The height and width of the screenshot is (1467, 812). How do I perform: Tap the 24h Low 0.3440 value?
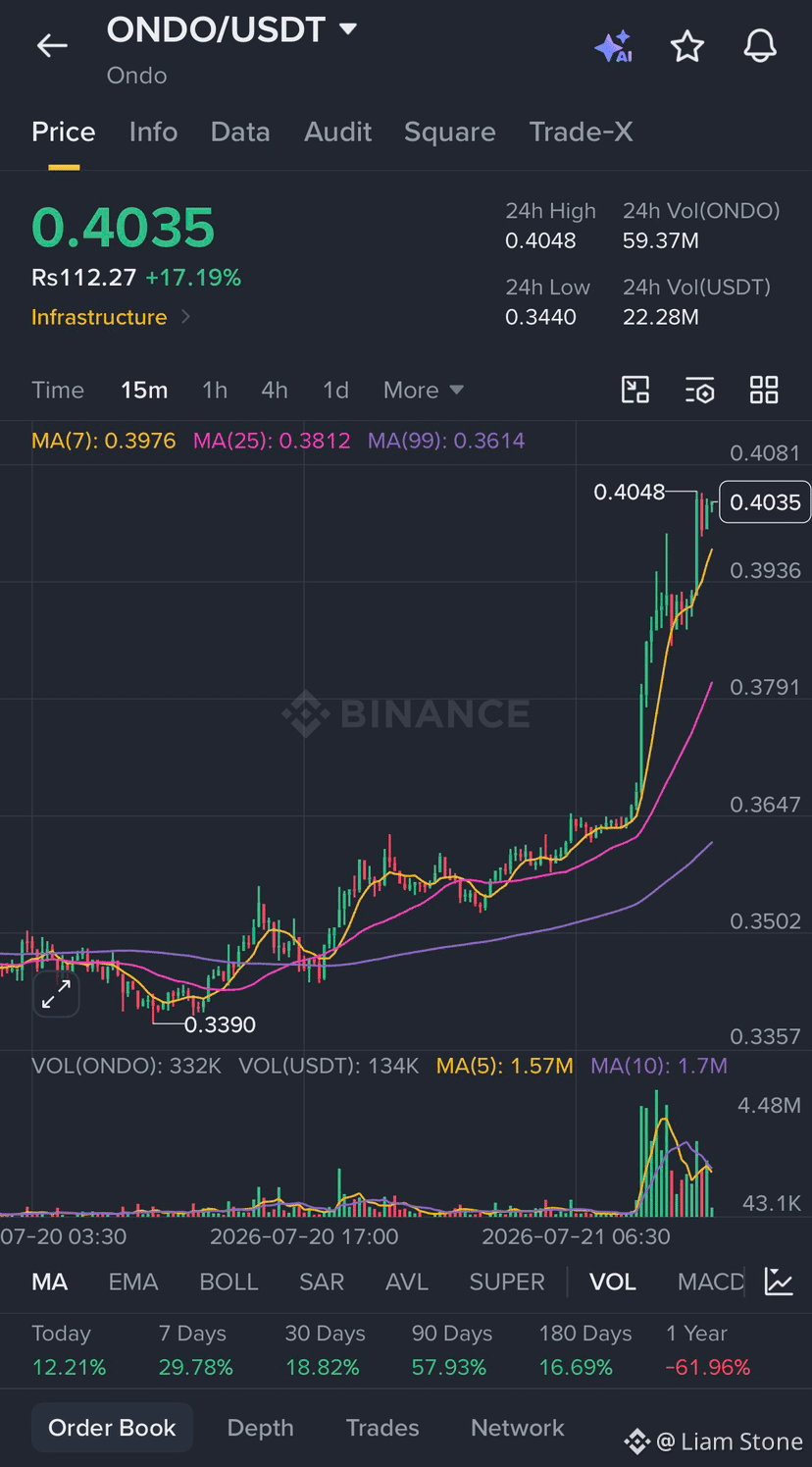[540, 317]
